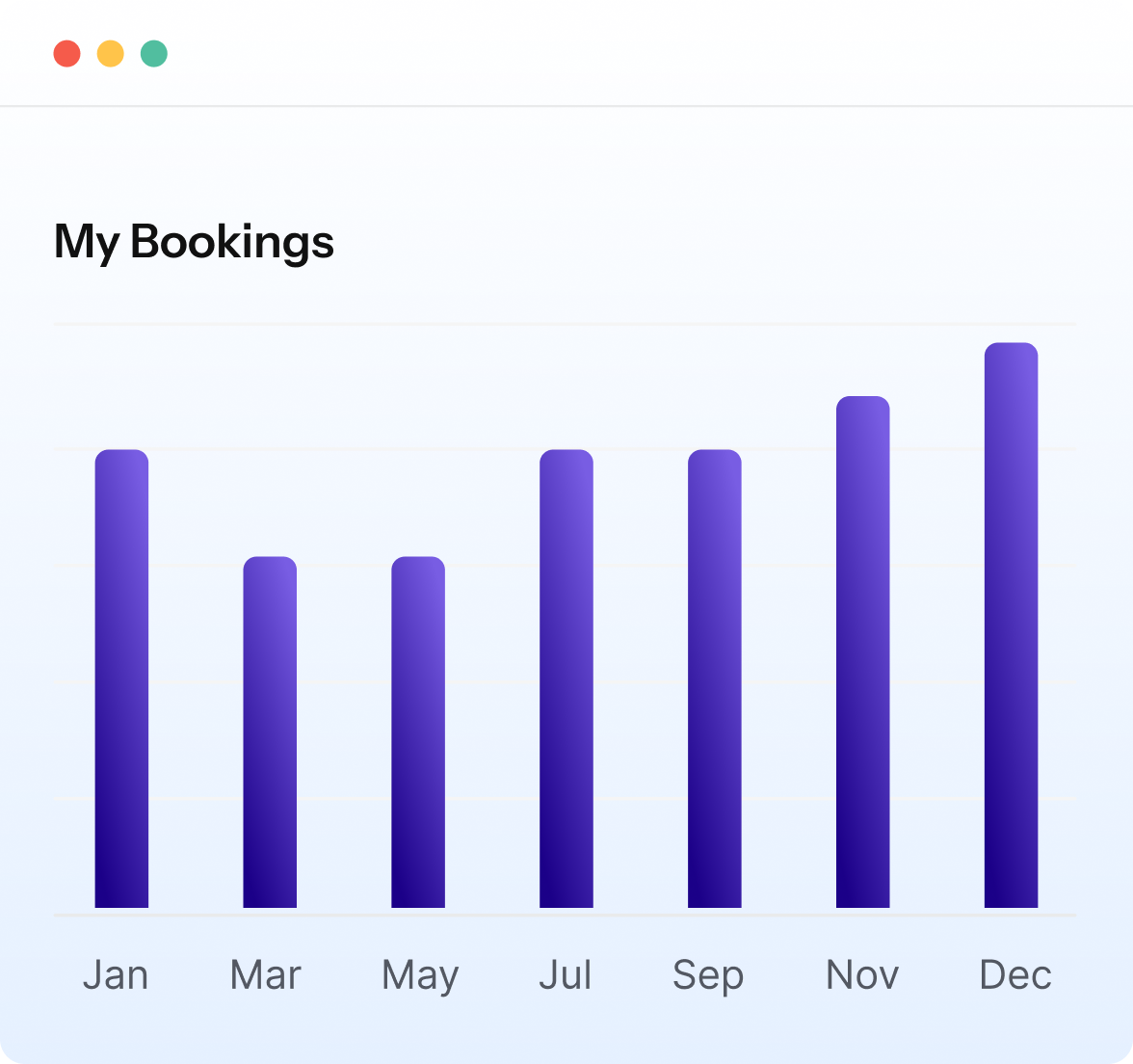
Task: Click the red close window dot
Action: 66,54
